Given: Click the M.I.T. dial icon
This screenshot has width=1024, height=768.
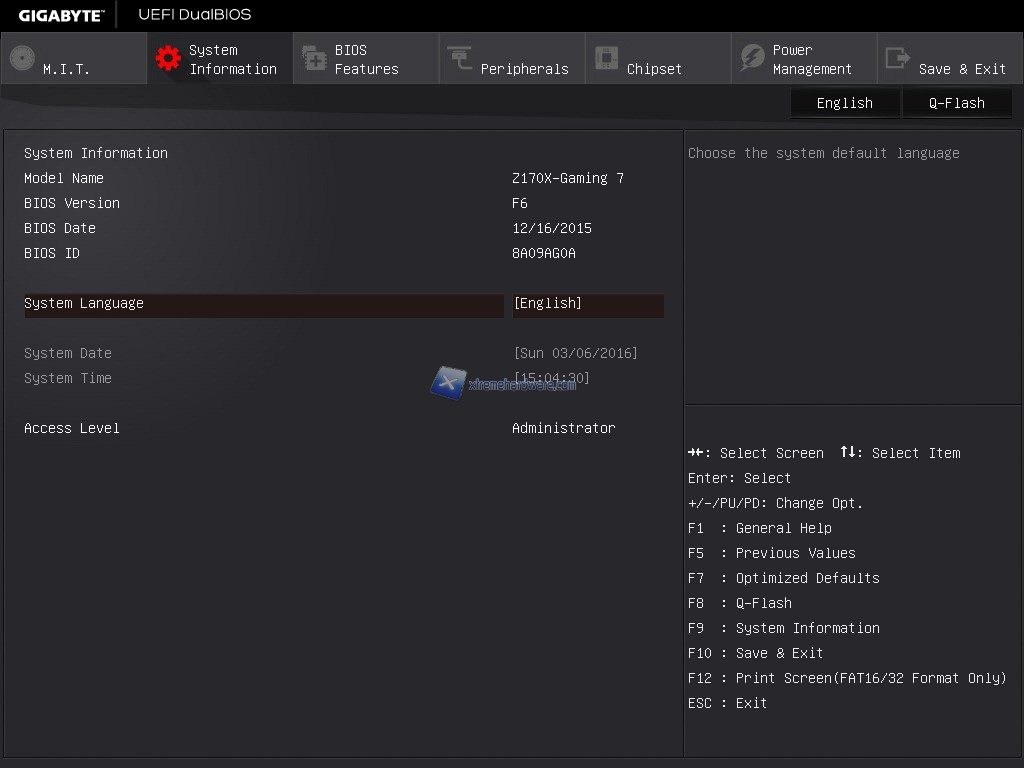Looking at the screenshot, I should [x=22, y=58].
